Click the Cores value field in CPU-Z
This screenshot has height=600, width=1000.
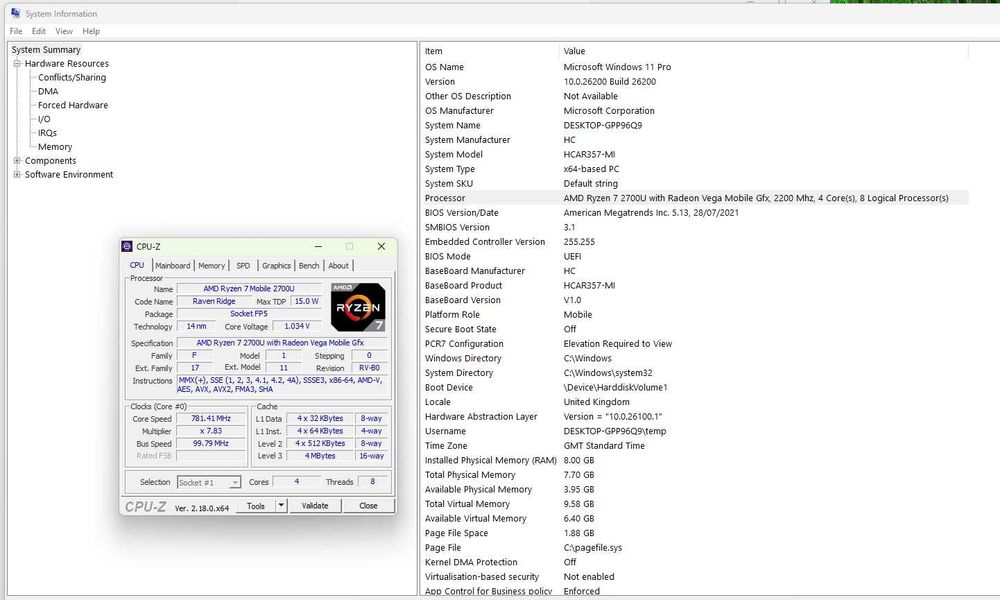297,482
